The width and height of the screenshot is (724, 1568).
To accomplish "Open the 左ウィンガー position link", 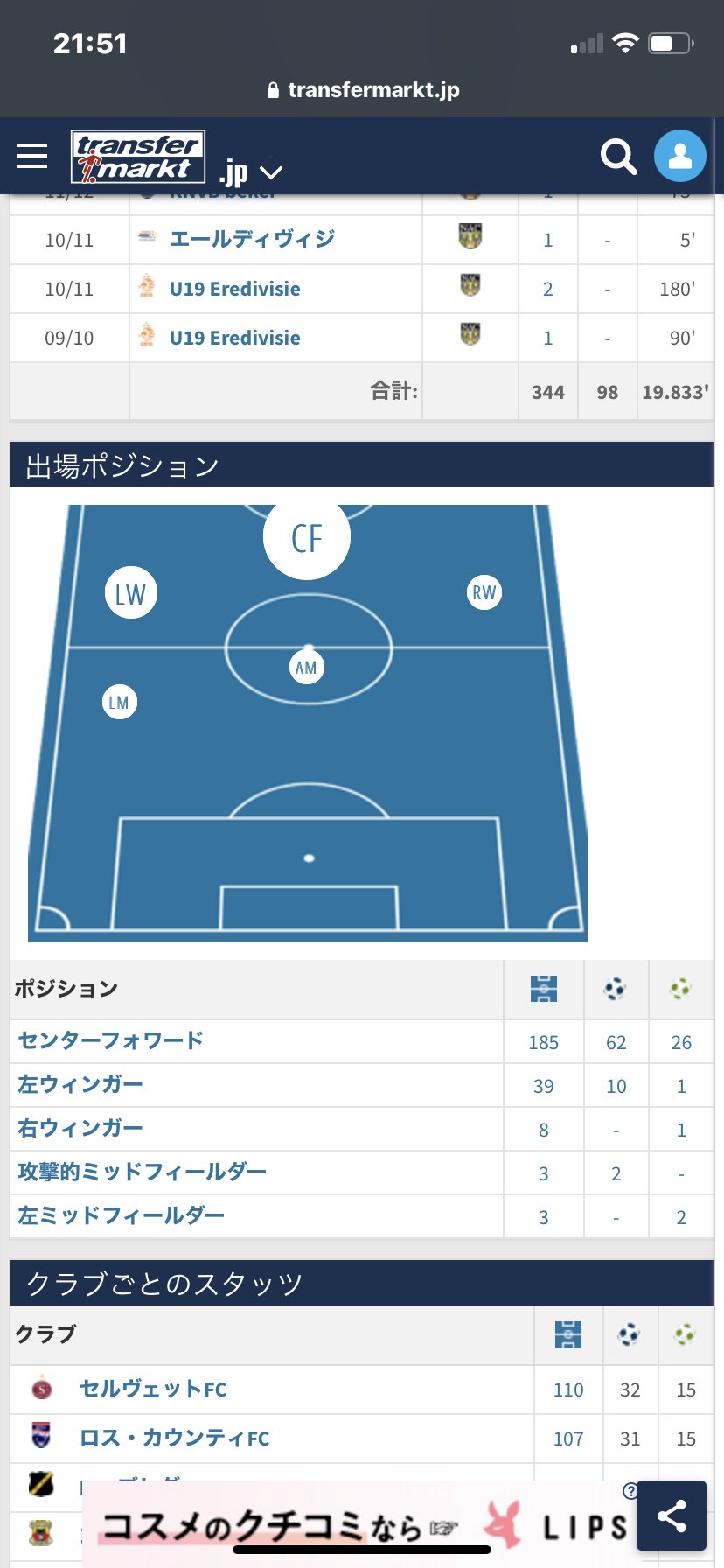I will coord(80,1084).
